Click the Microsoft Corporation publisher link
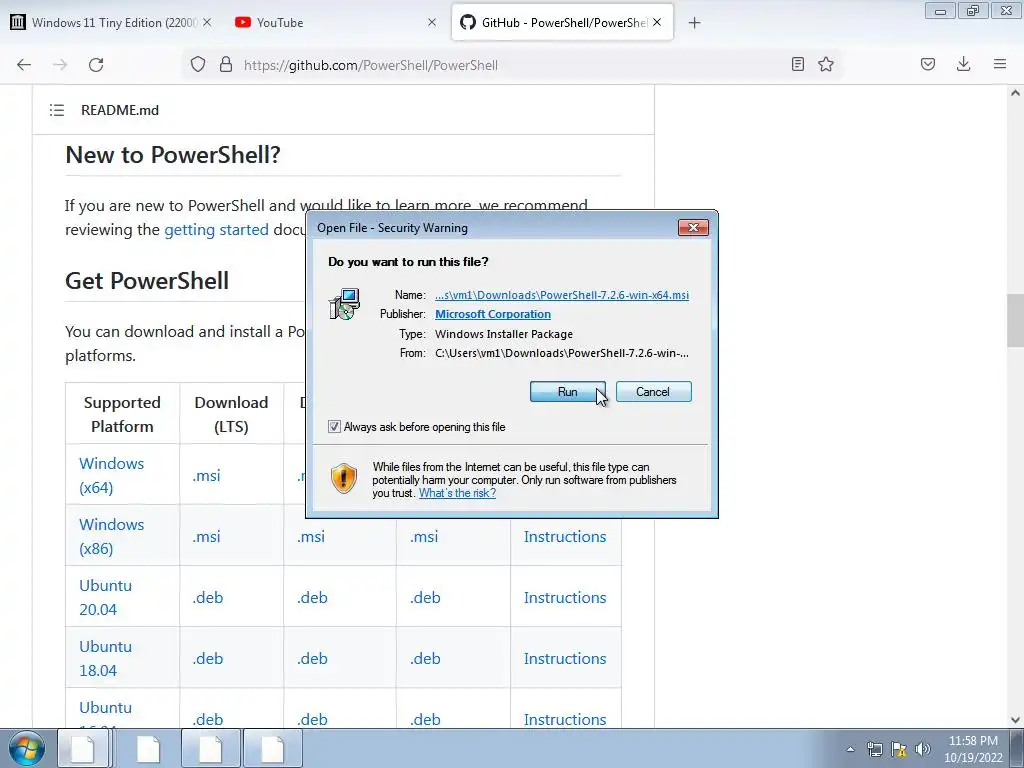 [x=493, y=314]
